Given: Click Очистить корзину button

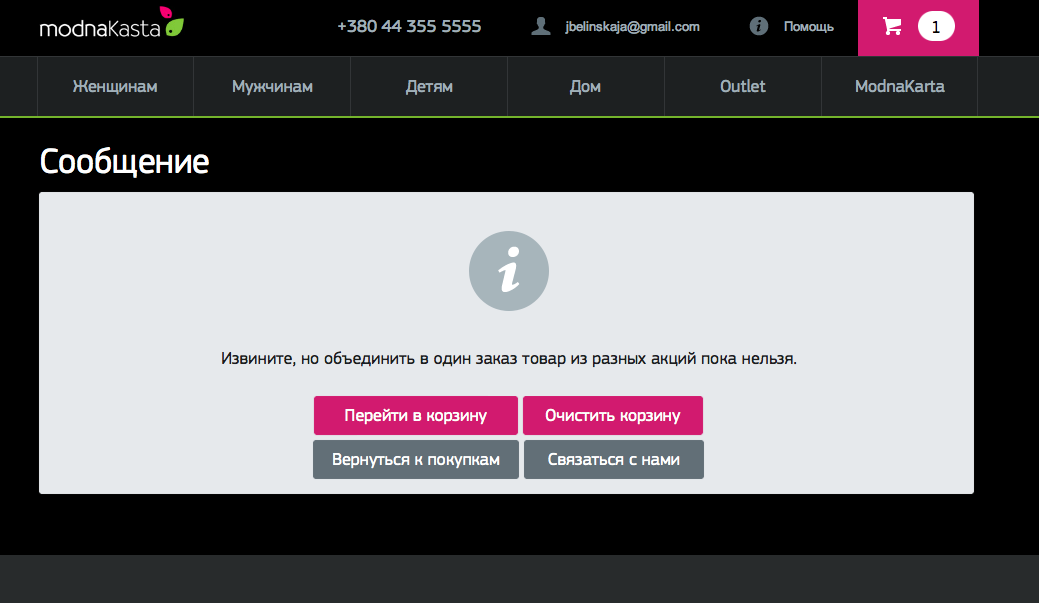Looking at the screenshot, I should (613, 415).
